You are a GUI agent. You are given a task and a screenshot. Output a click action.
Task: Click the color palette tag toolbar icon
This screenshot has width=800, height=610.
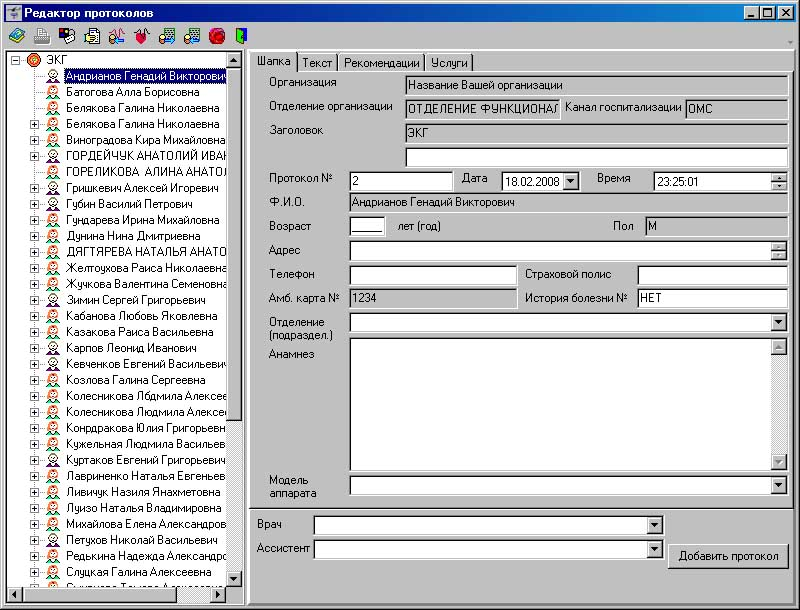click(x=67, y=36)
